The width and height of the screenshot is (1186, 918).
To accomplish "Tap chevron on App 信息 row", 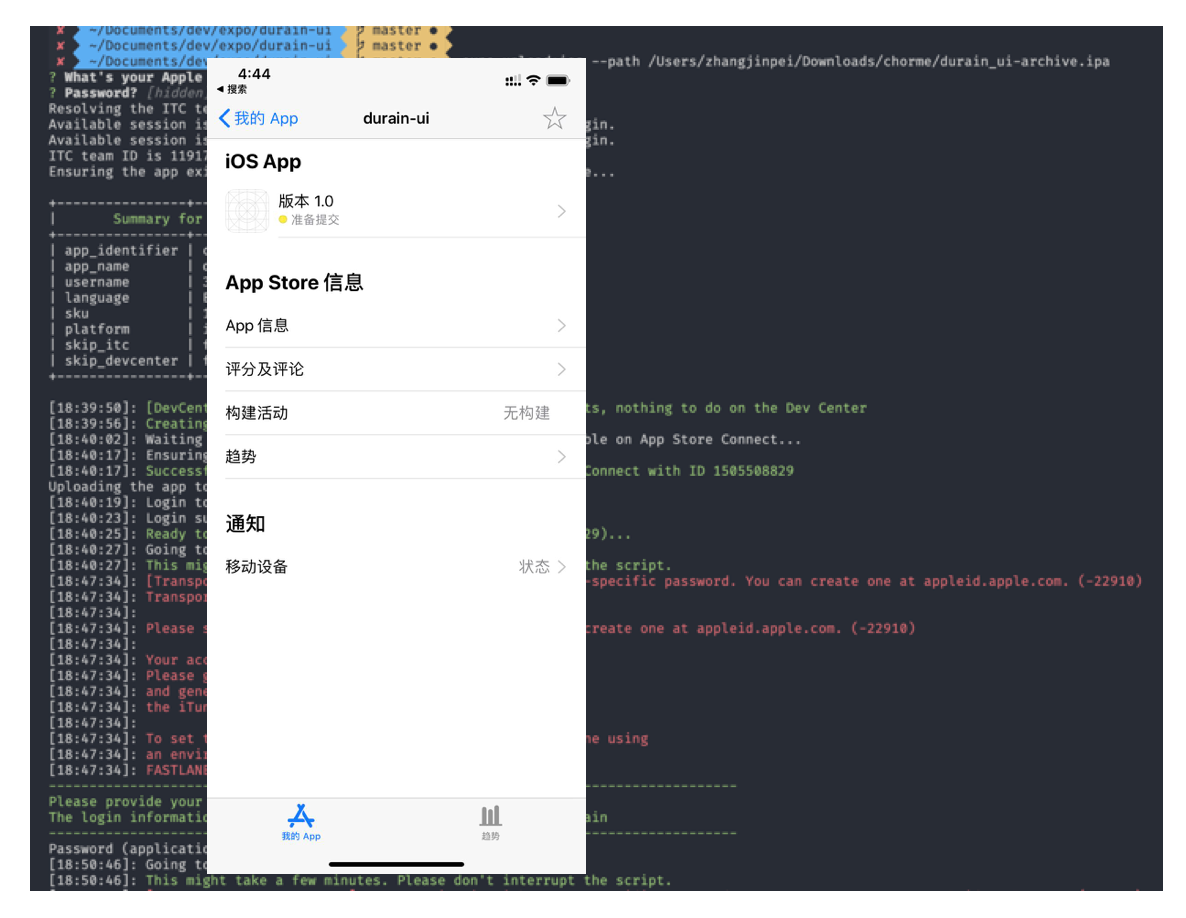I will click(x=561, y=326).
